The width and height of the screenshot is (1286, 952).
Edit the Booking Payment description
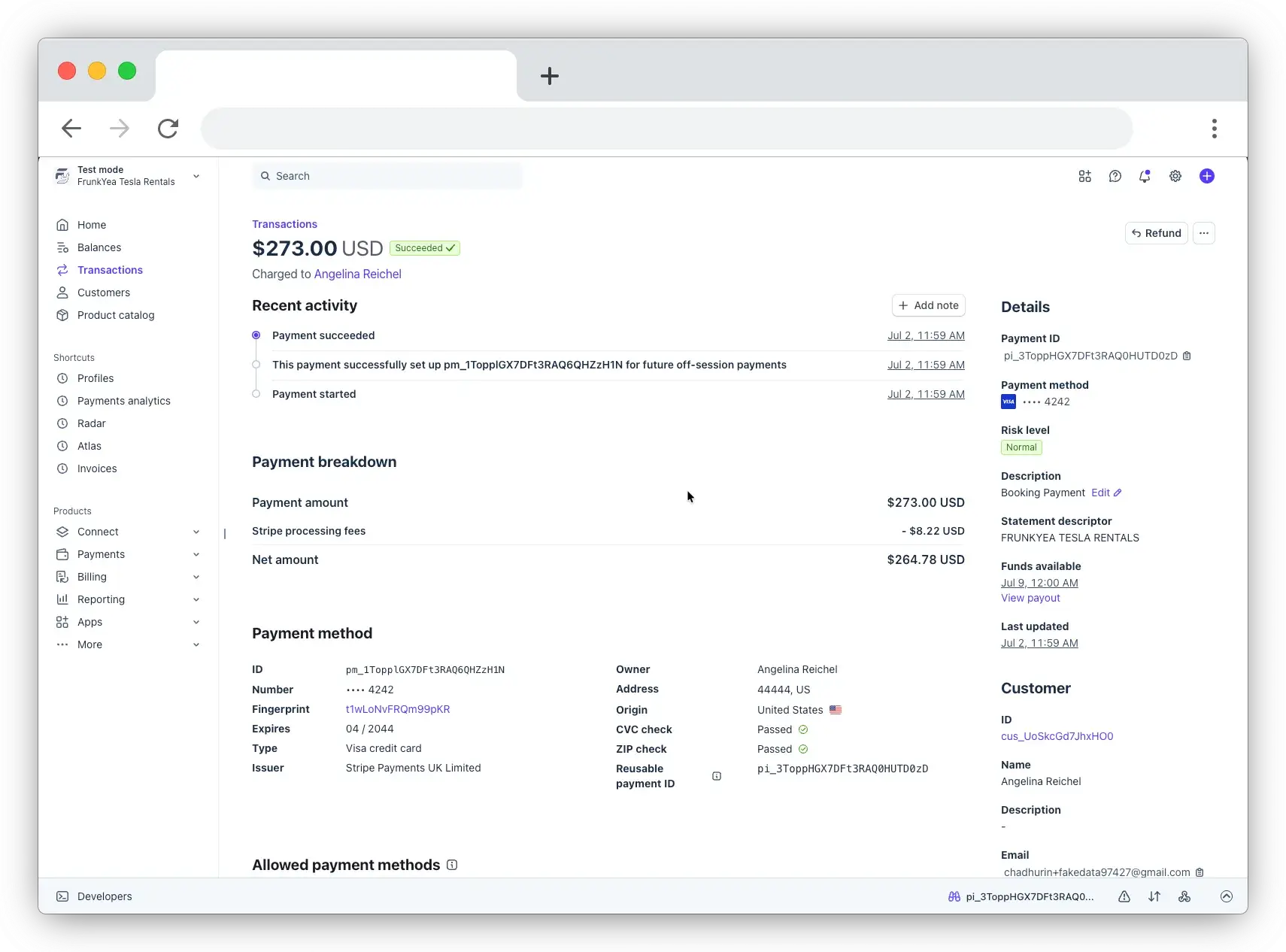coord(1106,493)
